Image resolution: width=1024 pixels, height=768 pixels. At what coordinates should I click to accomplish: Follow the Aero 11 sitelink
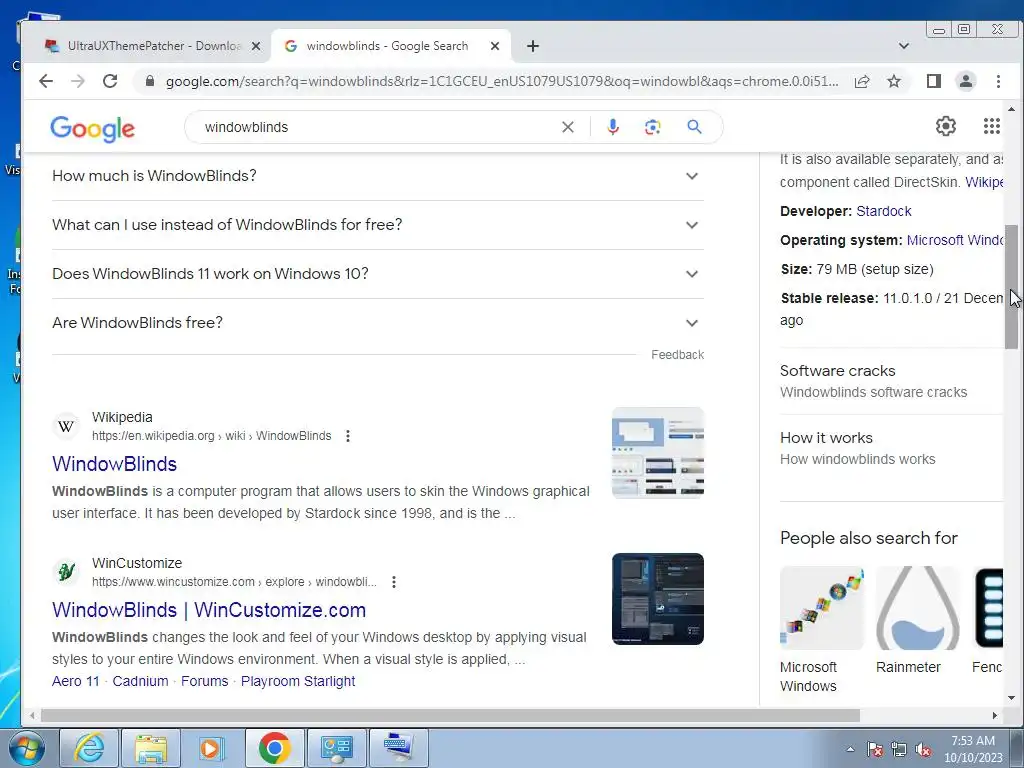coord(76,681)
